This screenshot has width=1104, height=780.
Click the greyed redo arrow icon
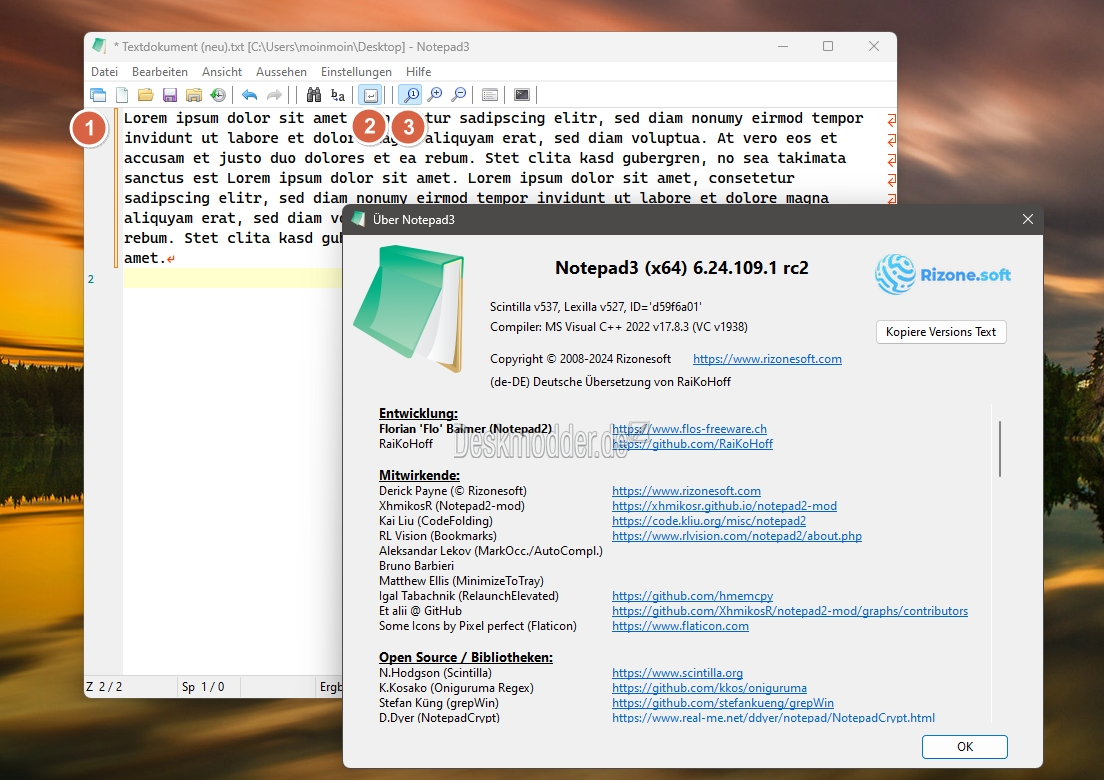coord(274,94)
